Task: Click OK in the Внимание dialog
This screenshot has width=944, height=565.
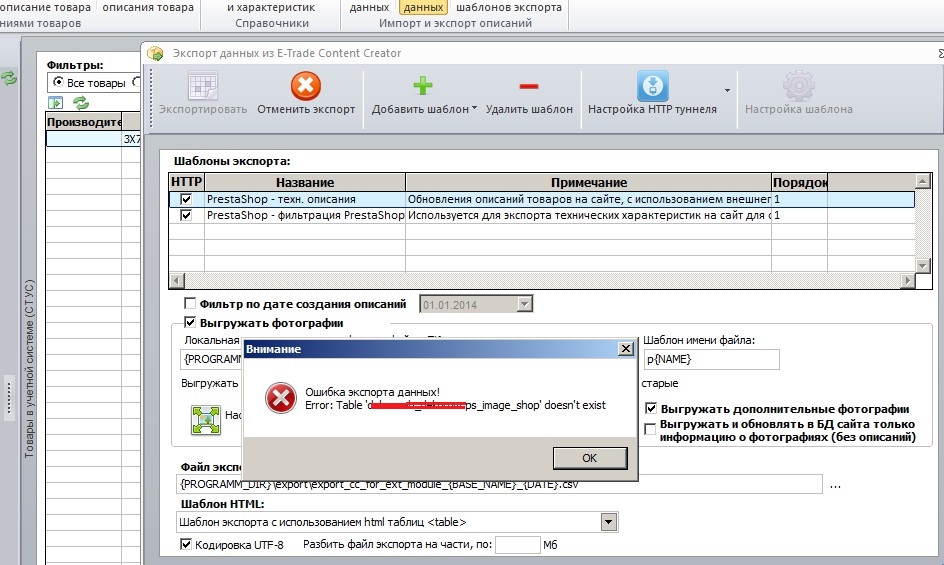Action: pyautogui.click(x=590, y=458)
